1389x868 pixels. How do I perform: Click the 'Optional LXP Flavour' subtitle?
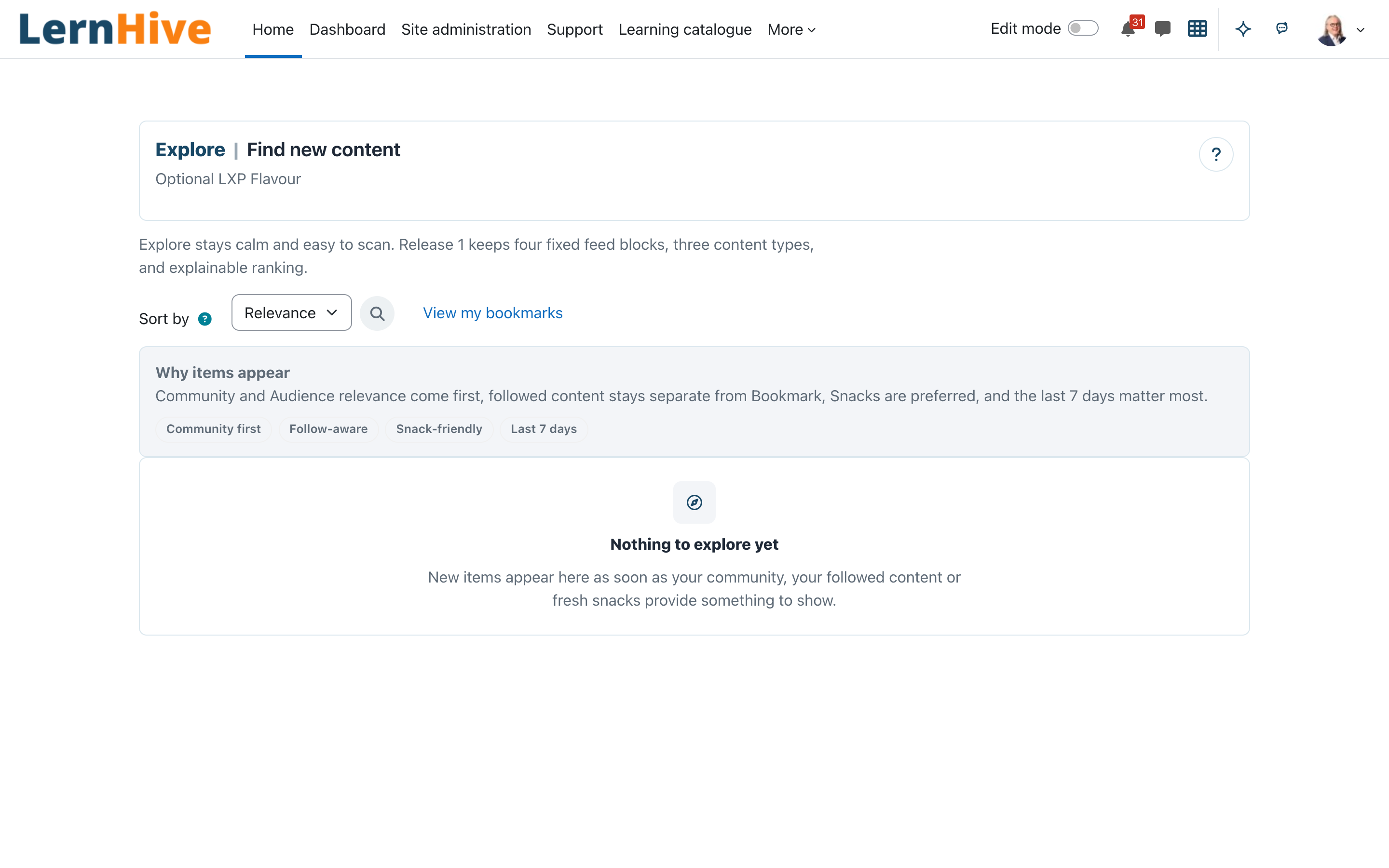pyautogui.click(x=228, y=179)
